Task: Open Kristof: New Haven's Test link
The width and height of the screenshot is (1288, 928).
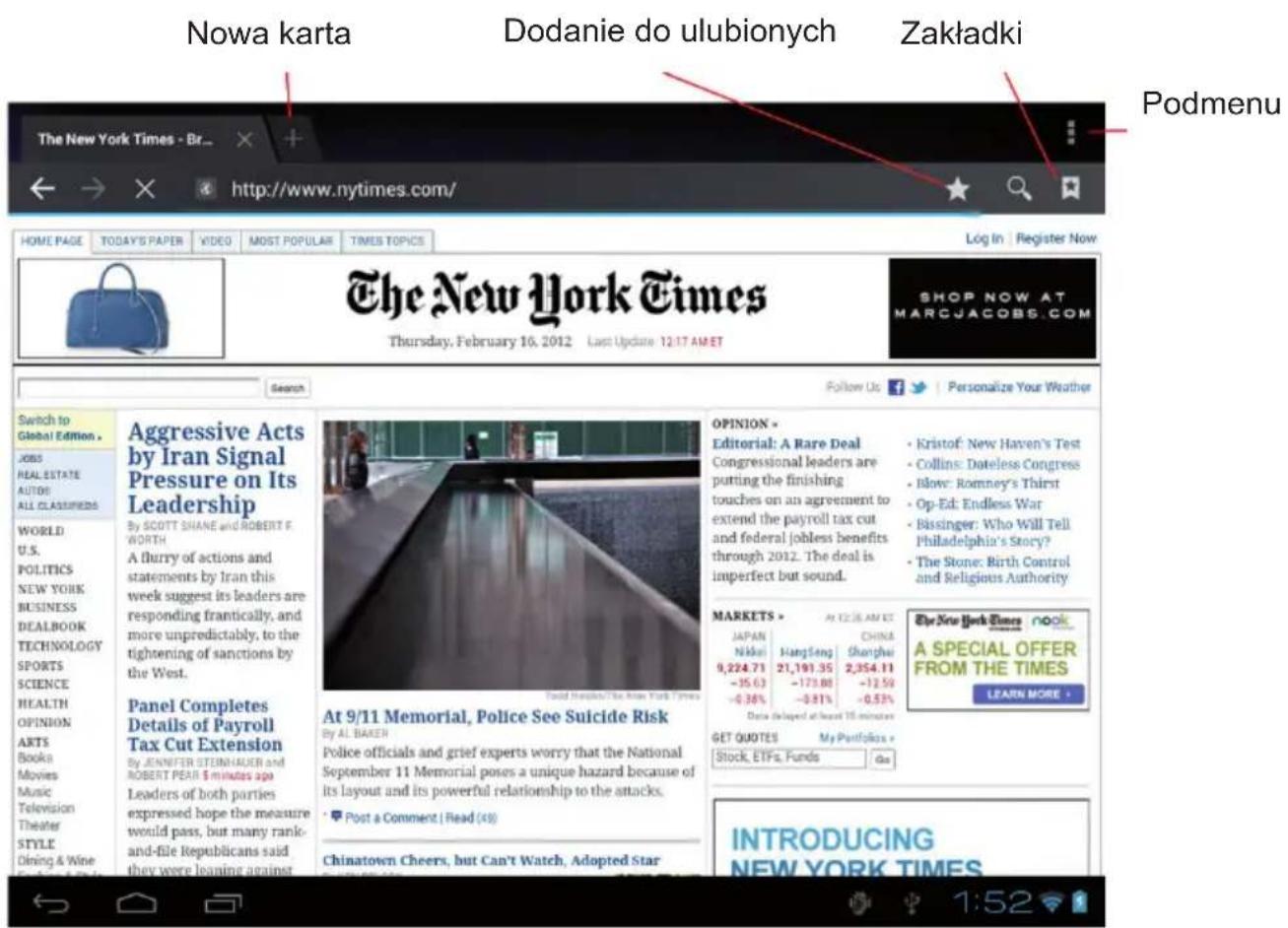Action: [997, 444]
